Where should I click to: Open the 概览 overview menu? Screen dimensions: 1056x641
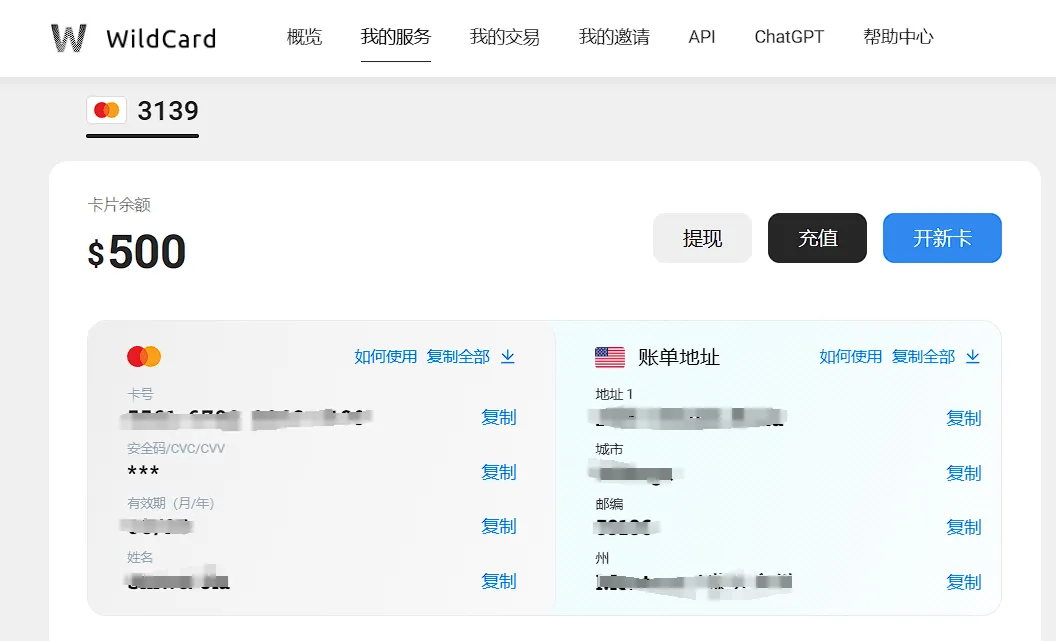(x=304, y=37)
